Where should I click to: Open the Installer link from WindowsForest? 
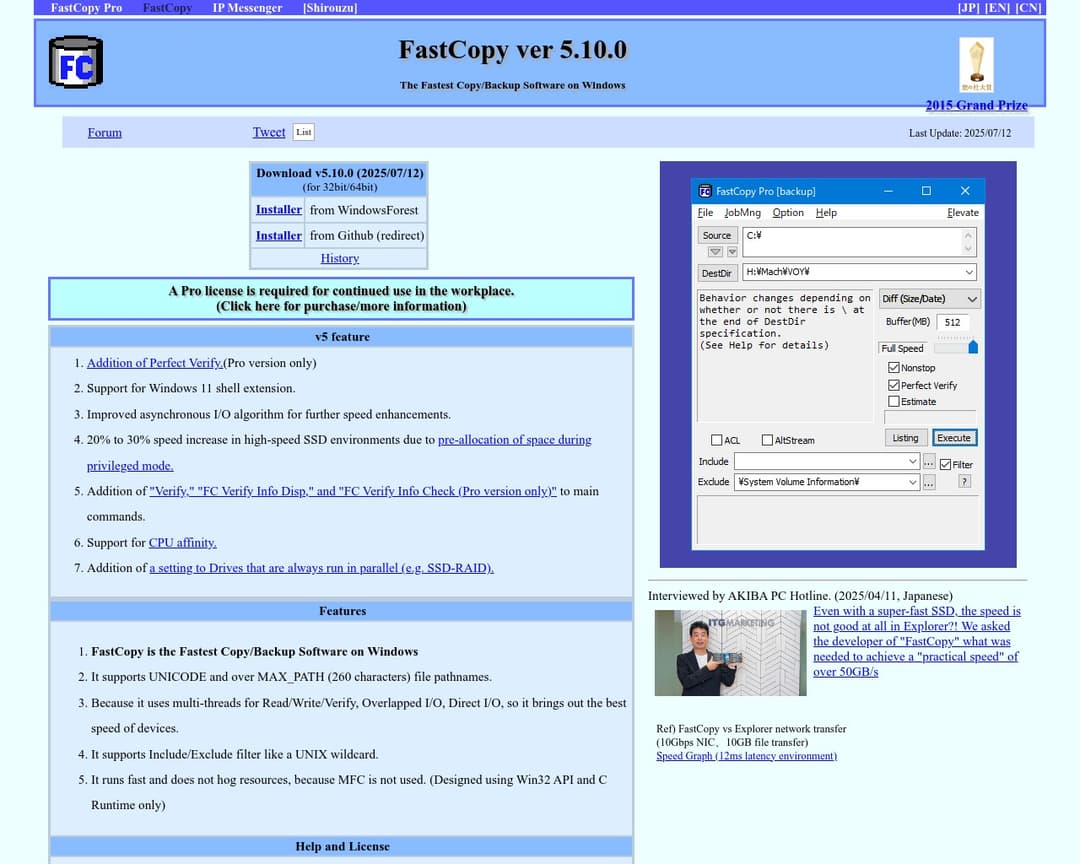[278, 209]
